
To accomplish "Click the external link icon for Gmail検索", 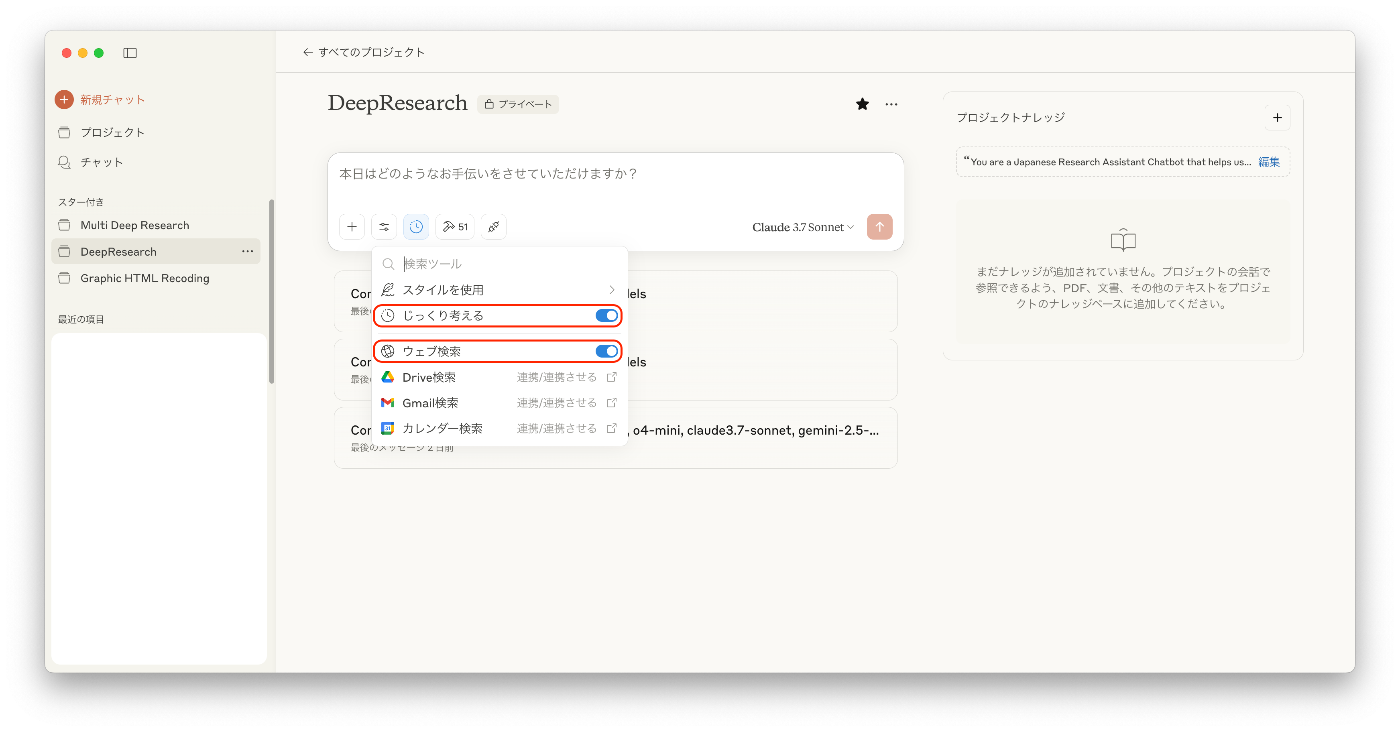I will point(612,403).
